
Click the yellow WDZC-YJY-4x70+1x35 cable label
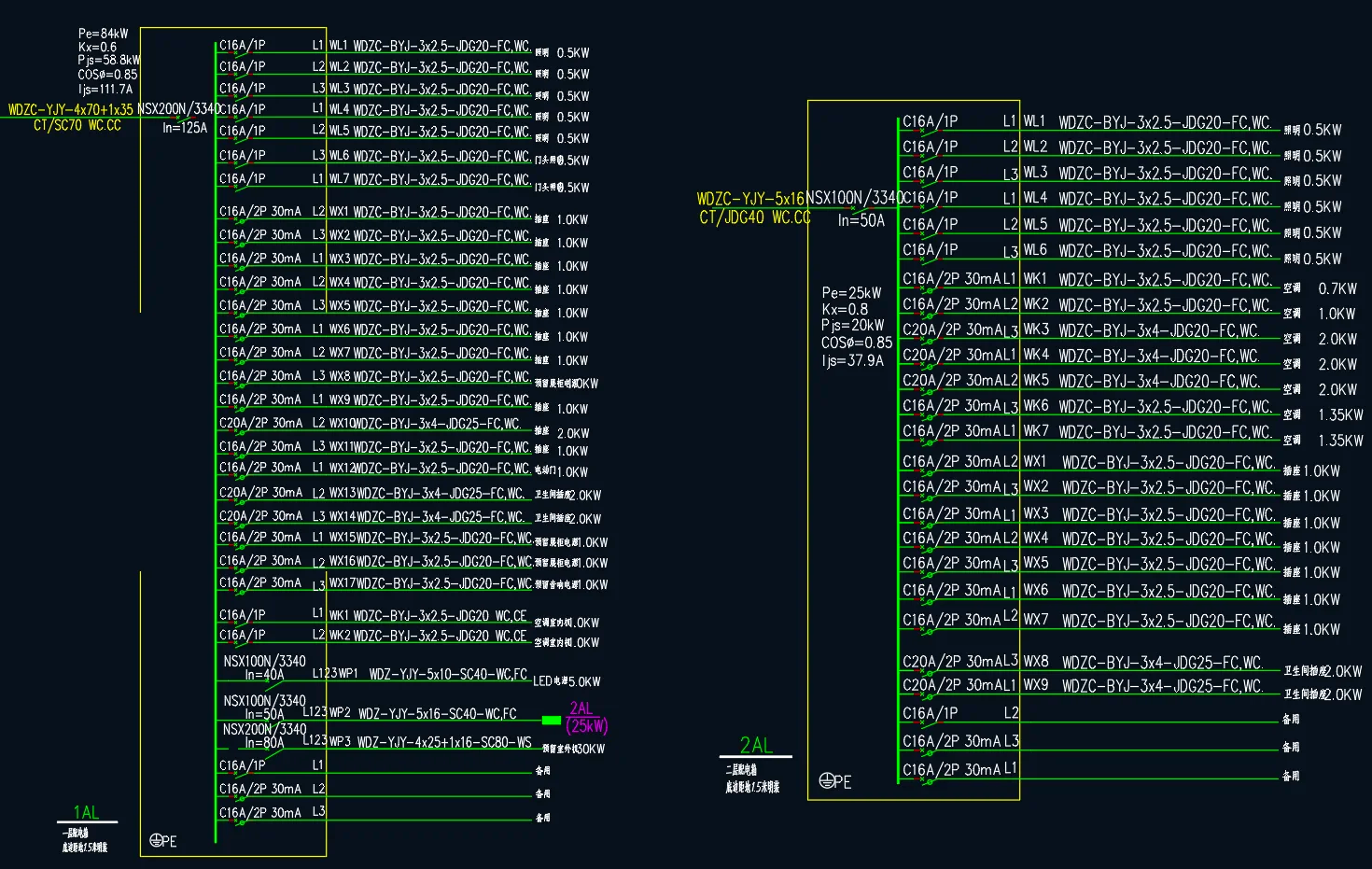pyautogui.click(x=71, y=110)
